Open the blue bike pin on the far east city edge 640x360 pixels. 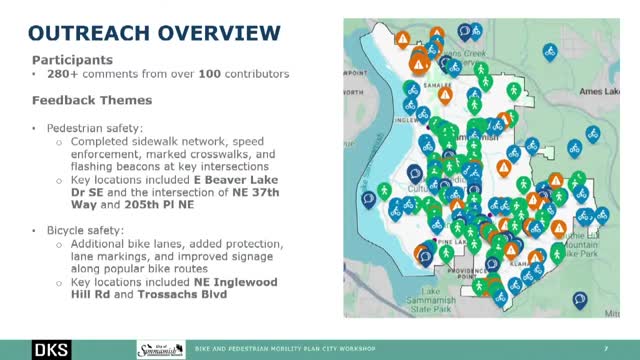(x=602, y=215)
